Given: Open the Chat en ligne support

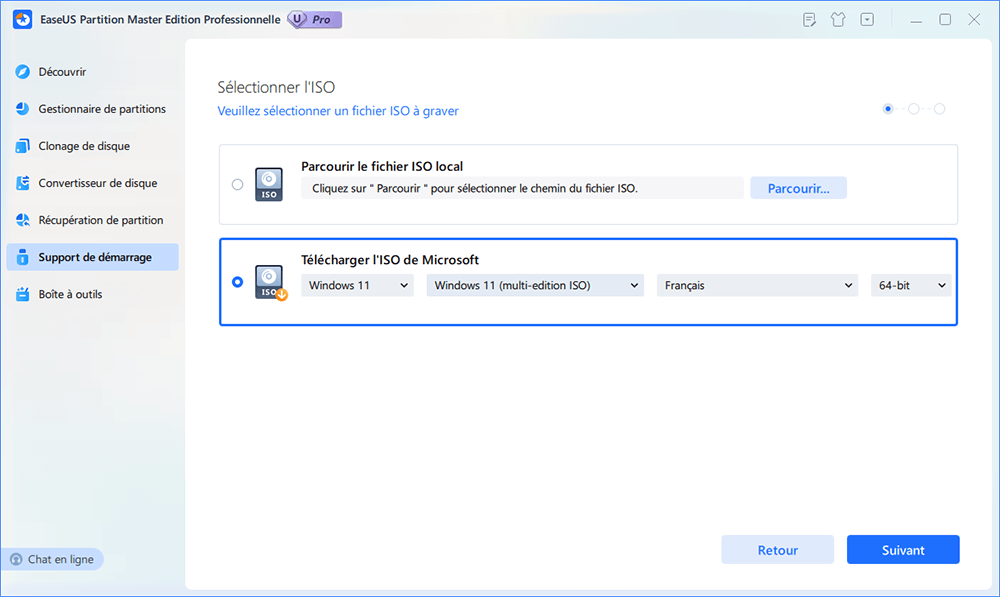Looking at the screenshot, I should 53,558.
